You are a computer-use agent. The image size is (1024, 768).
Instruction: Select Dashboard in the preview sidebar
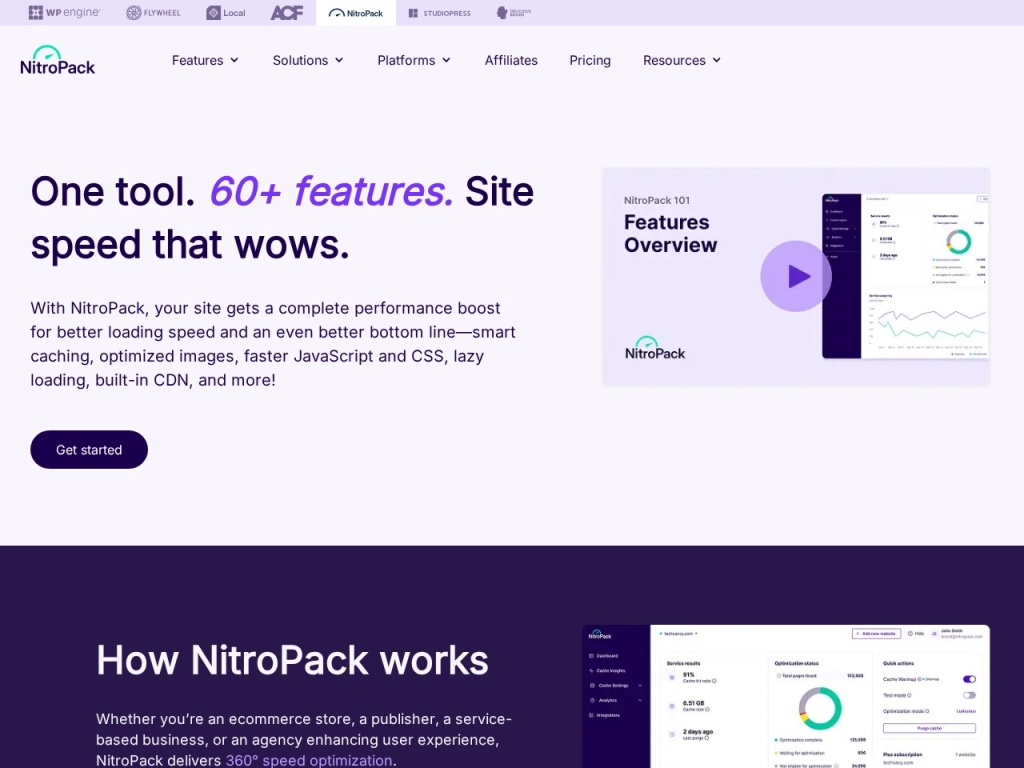(x=603, y=656)
